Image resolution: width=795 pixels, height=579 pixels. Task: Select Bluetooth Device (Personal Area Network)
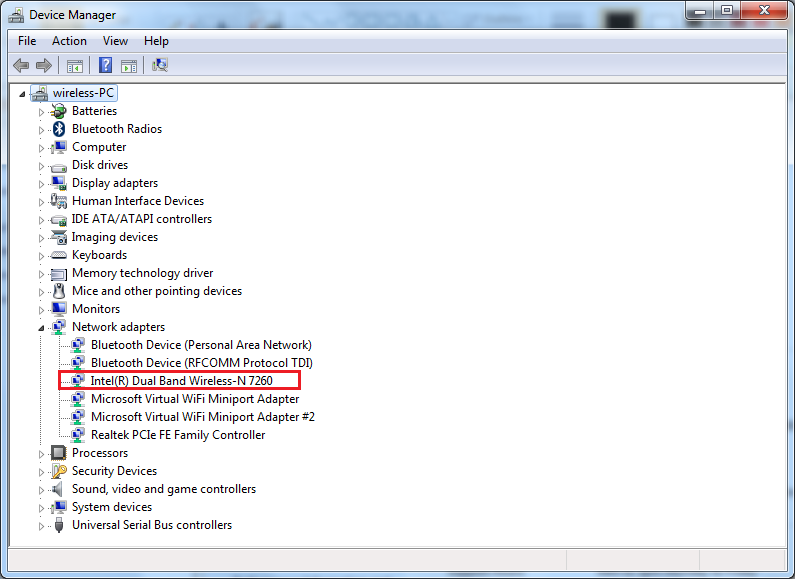tap(201, 345)
